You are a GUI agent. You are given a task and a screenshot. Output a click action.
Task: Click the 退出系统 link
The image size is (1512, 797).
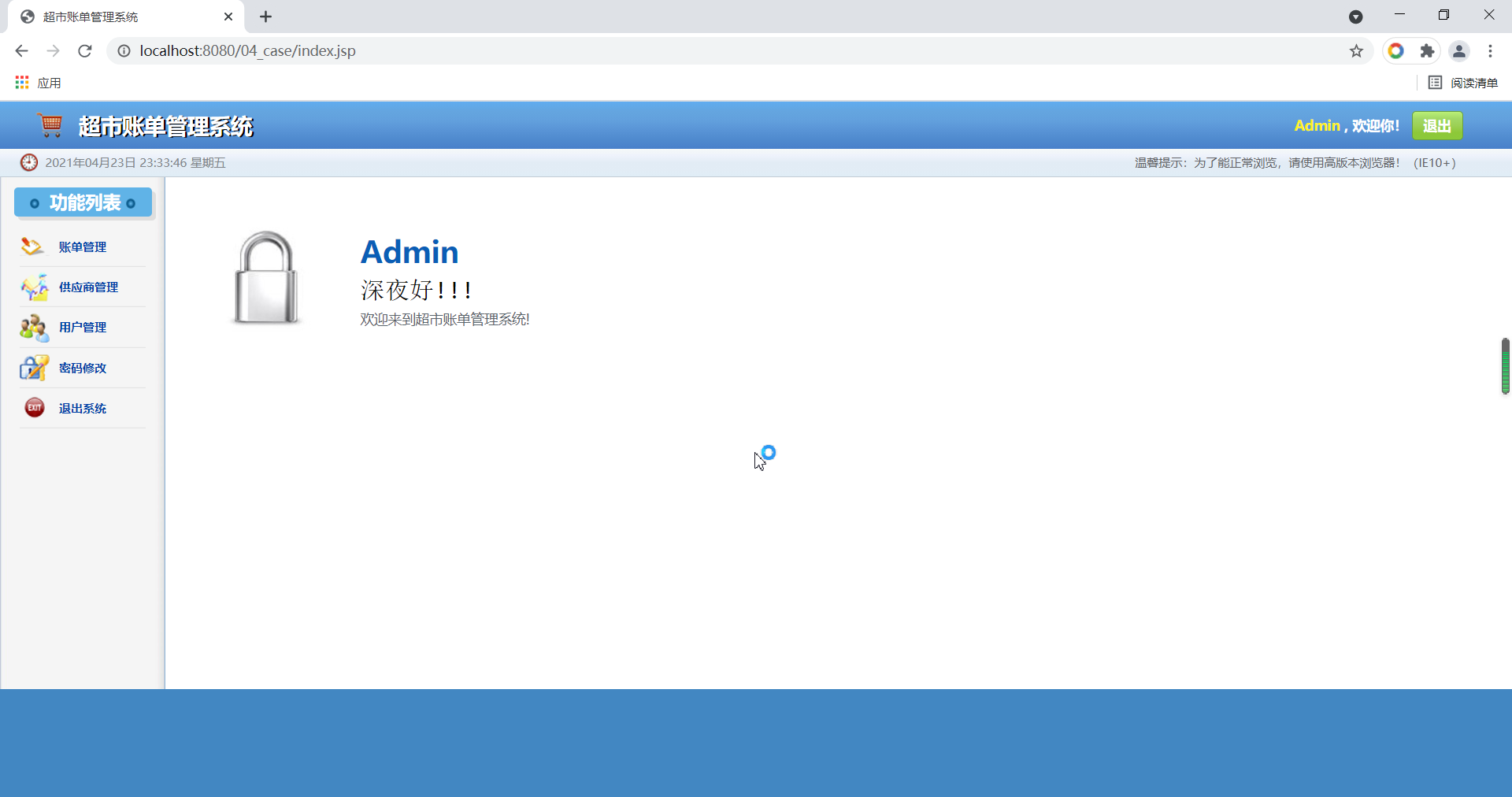[83, 409]
